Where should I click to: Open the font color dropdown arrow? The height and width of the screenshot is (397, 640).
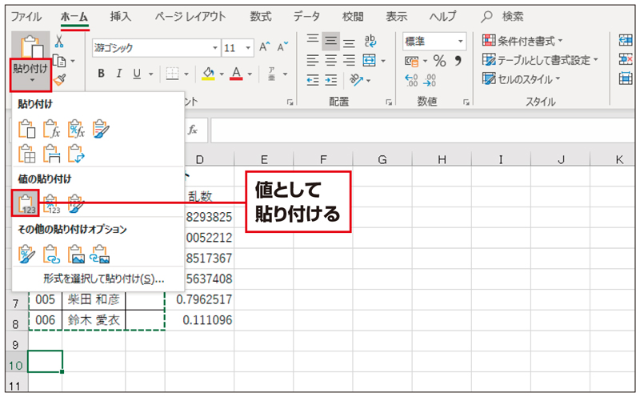coord(250,74)
